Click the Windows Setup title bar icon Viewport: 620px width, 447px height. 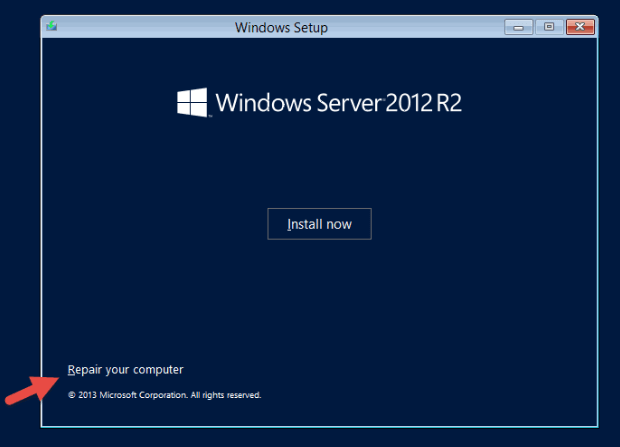click(52, 27)
